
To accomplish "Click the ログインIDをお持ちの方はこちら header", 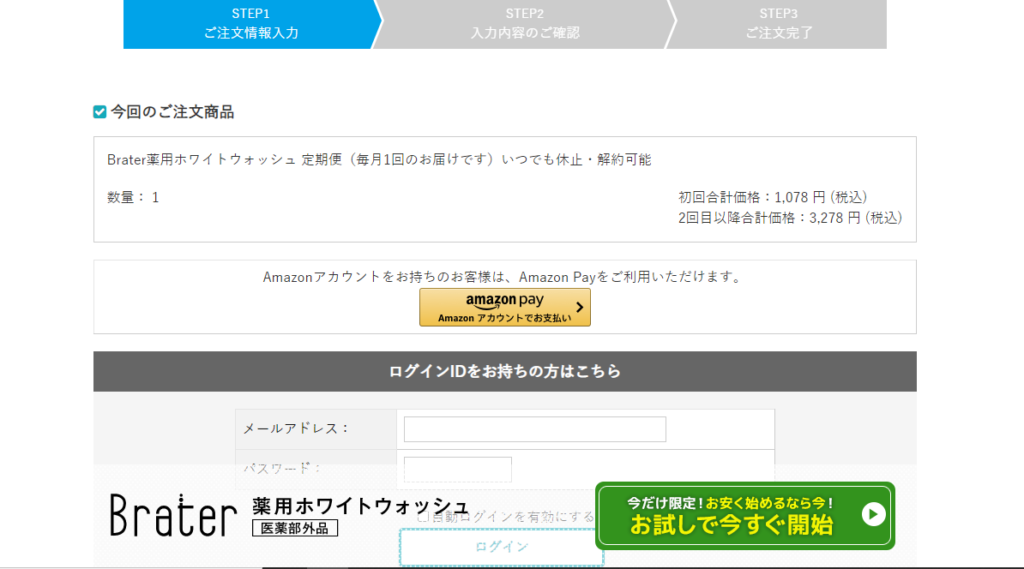I will click(505, 372).
